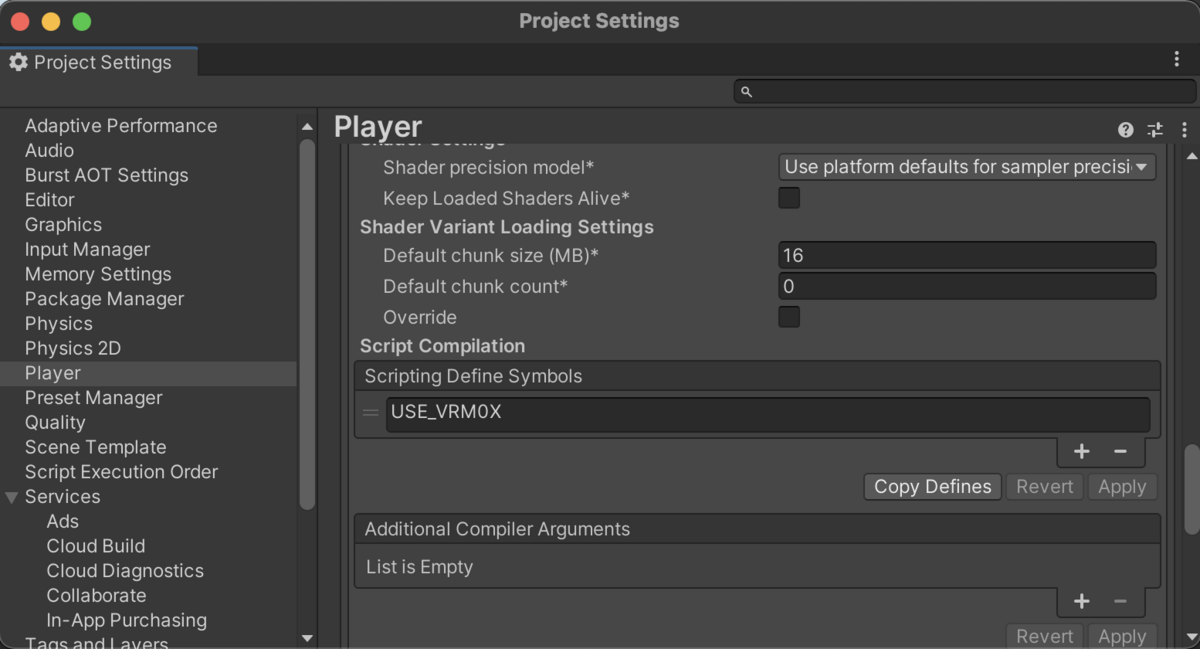
Task: Add a scripting define symbol with the plus icon
Action: coord(1081,451)
